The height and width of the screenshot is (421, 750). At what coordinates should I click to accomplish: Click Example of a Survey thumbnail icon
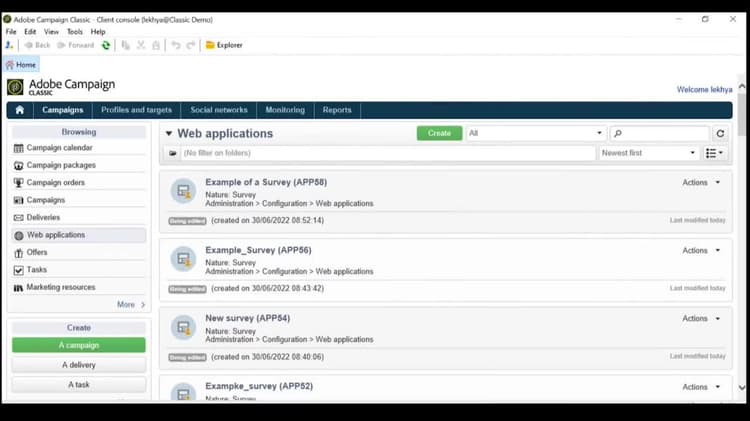pos(184,191)
